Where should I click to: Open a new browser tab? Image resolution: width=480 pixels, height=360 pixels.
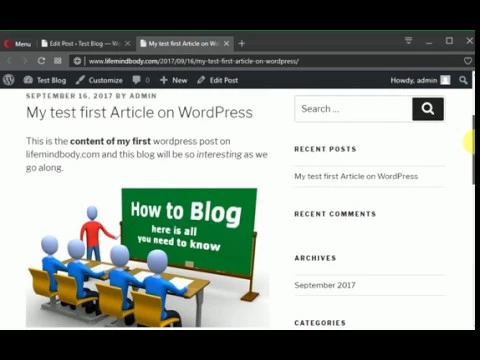pyautogui.click(x=242, y=44)
